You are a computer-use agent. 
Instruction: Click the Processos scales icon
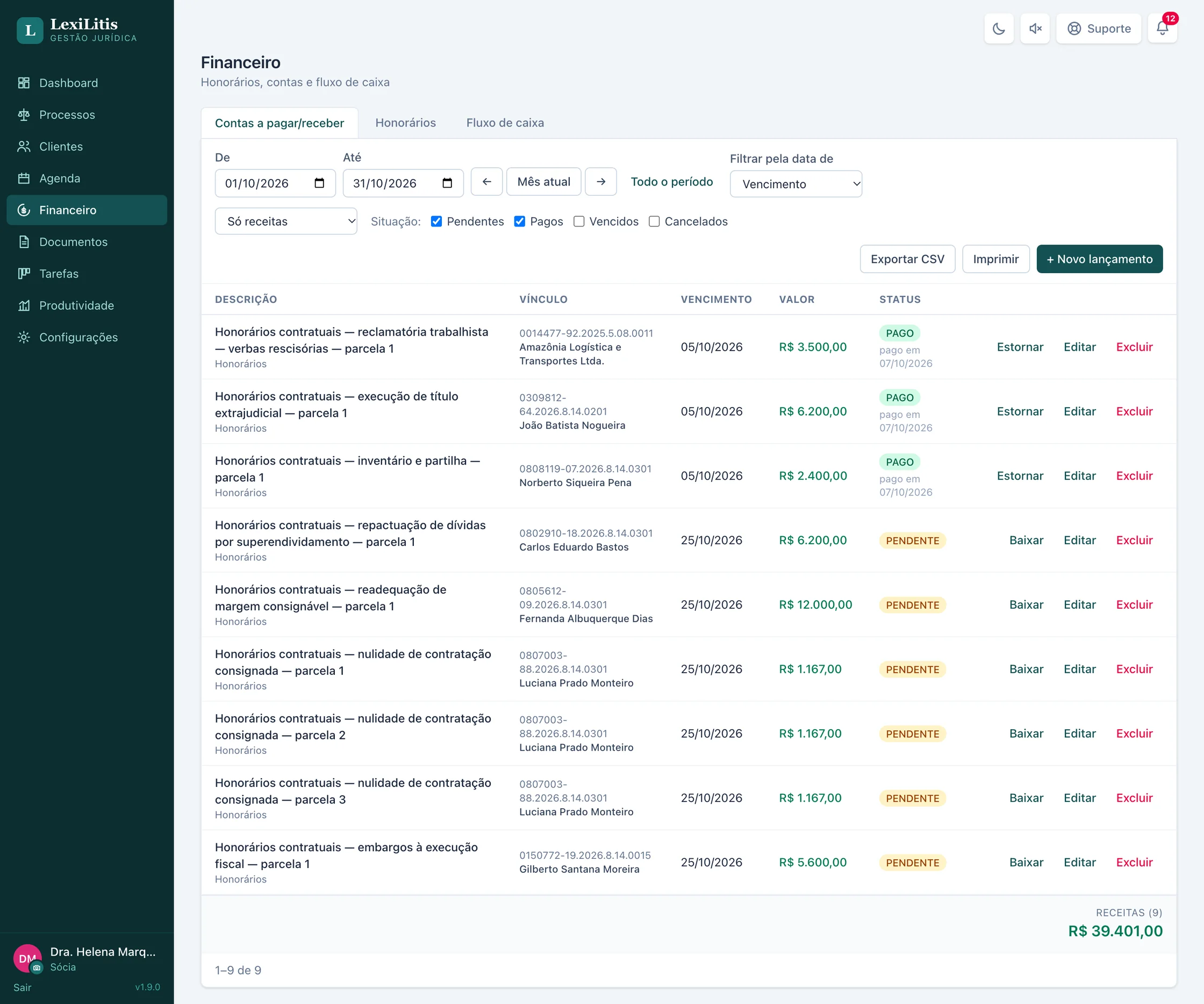click(x=24, y=115)
